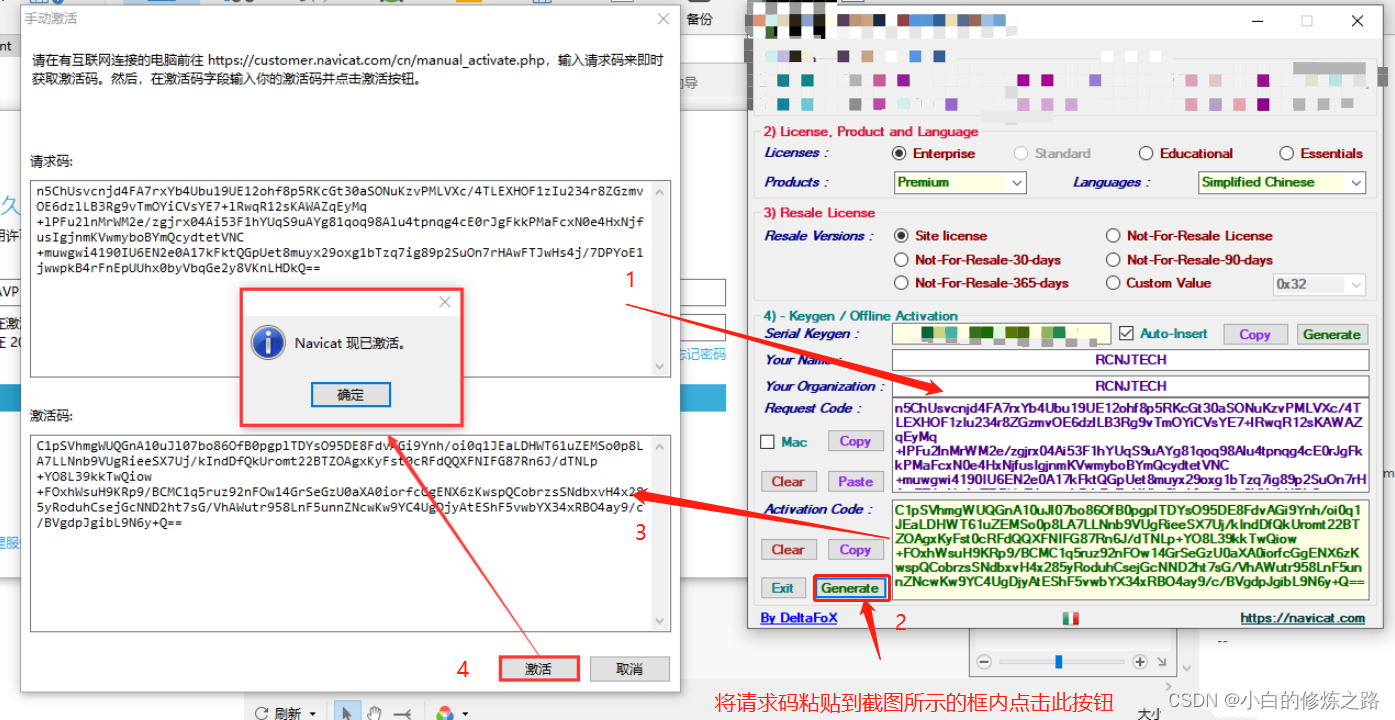Screen dimensions: 1395x720
Task: Click Generate next to Serial Keygen
Action: 1331,335
